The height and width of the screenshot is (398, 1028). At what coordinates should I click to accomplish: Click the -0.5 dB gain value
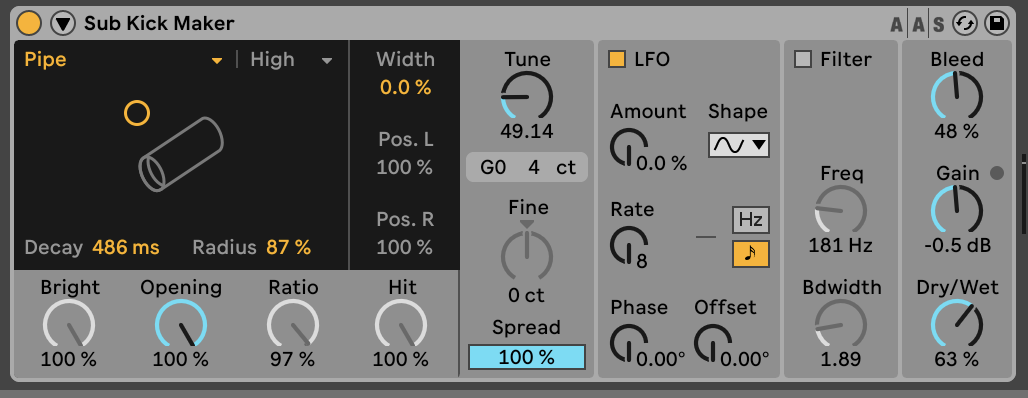(957, 246)
